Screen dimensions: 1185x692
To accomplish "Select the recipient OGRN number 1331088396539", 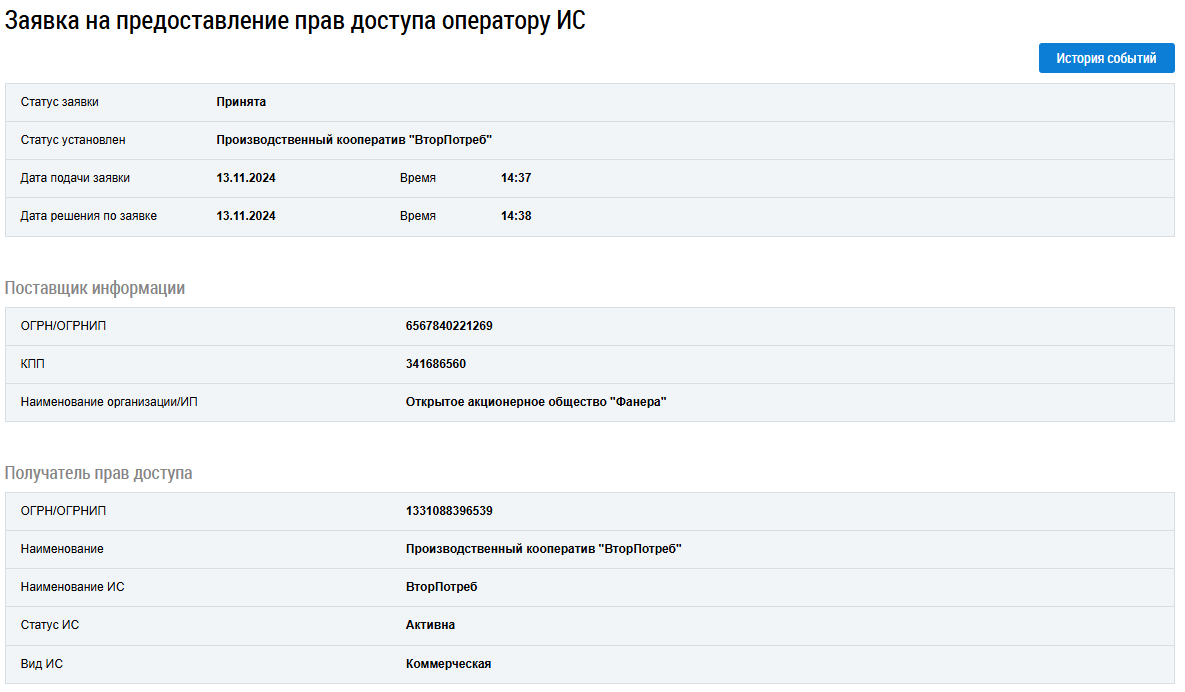I will [x=449, y=511].
